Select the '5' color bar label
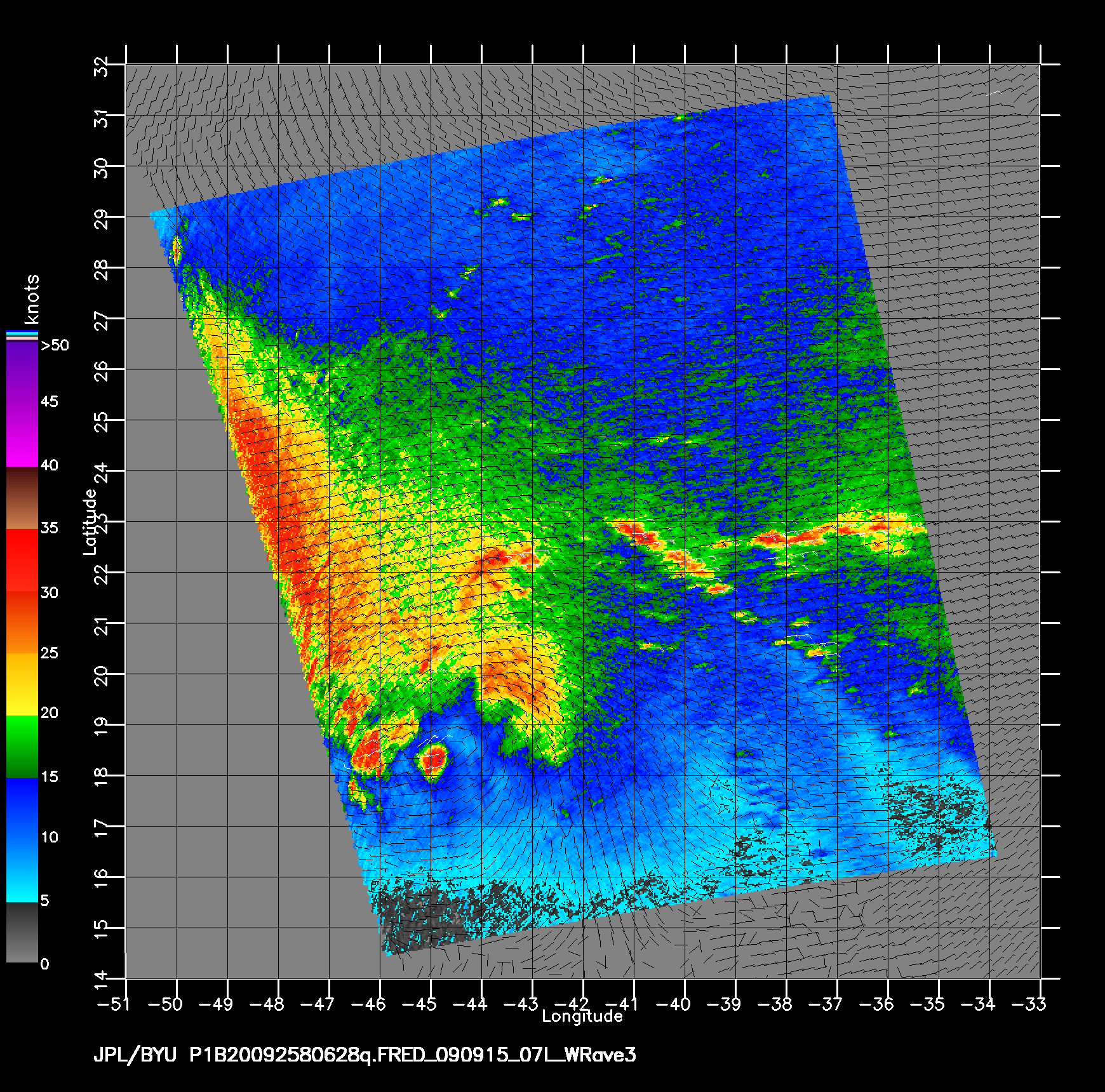Viewport: 1105px width, 1092px height. [45, 900]
